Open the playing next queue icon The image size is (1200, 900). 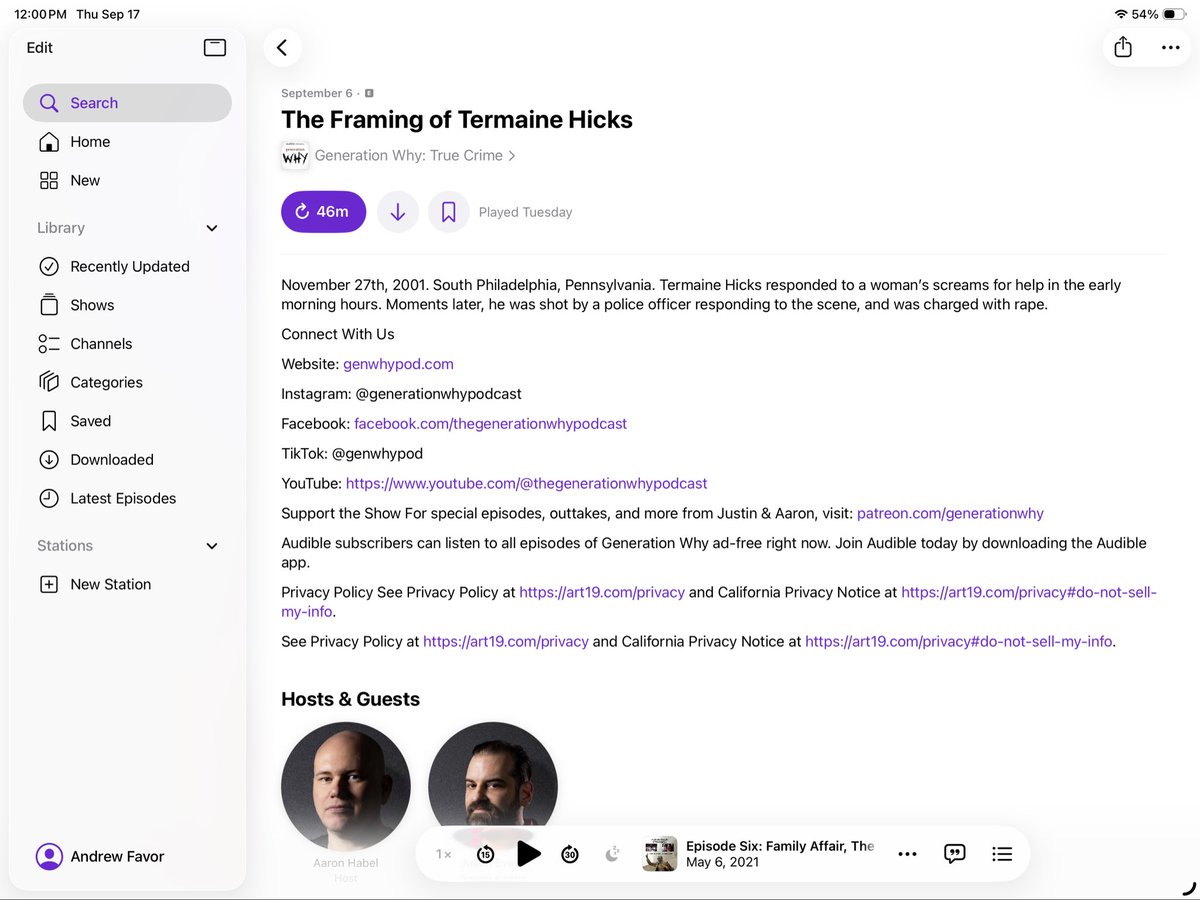tap(1002, 854)
